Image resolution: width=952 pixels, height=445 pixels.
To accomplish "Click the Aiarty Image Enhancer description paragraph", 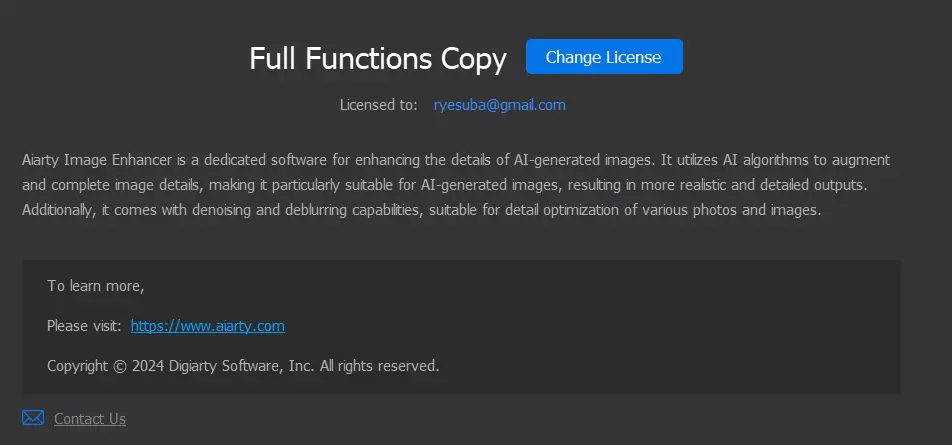I will (456, 185).
